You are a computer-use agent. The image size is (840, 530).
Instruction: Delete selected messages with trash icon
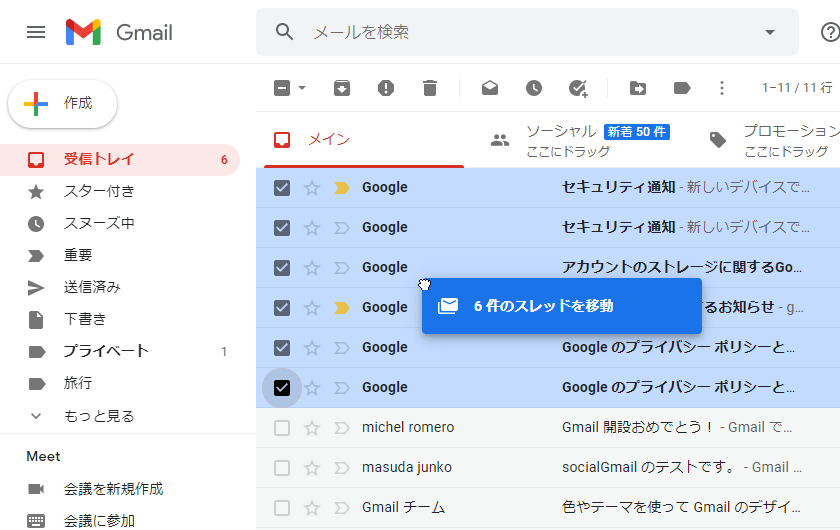click(x=430, y=88)
